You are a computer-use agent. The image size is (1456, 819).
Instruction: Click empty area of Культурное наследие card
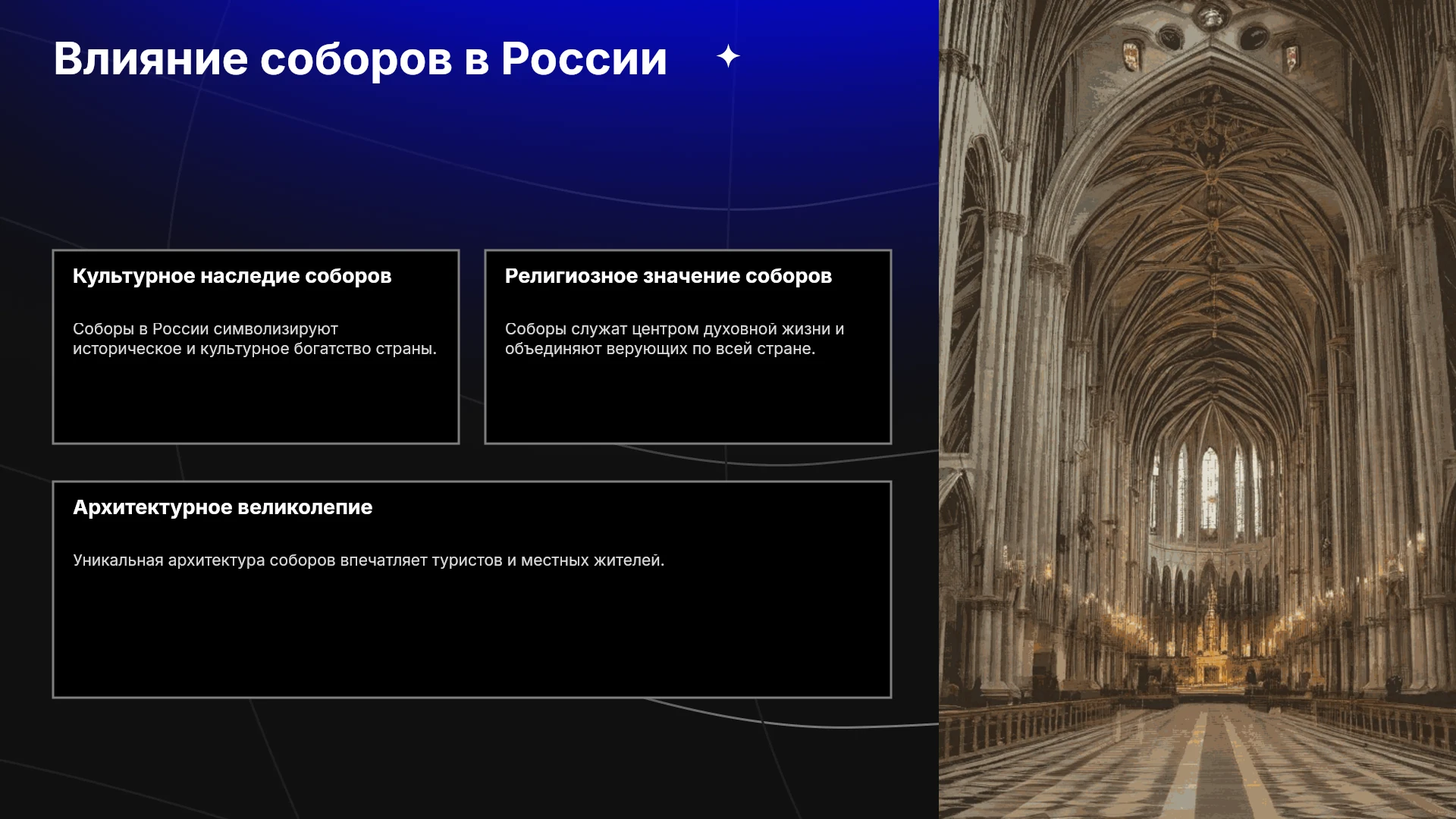256,402
